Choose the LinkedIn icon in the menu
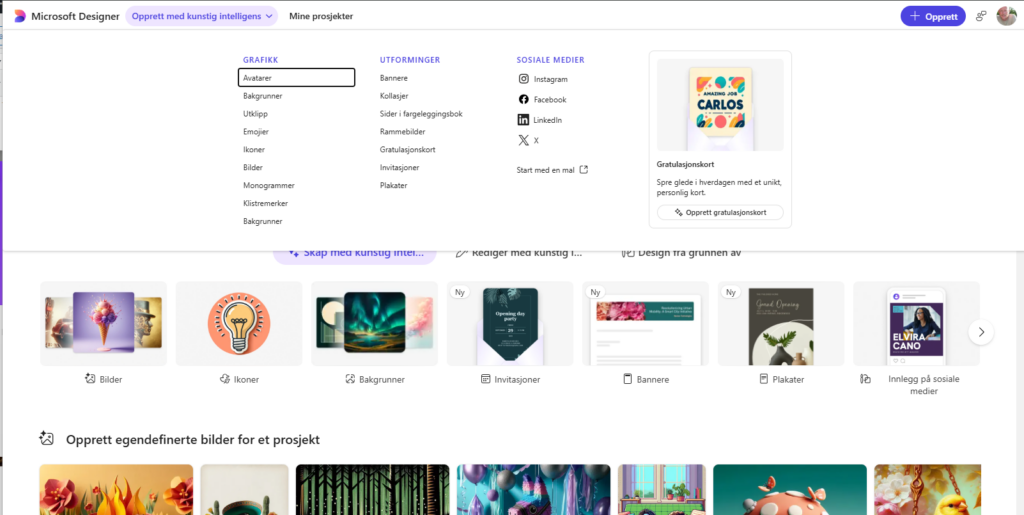1024x515 pixels. [523, 120]
